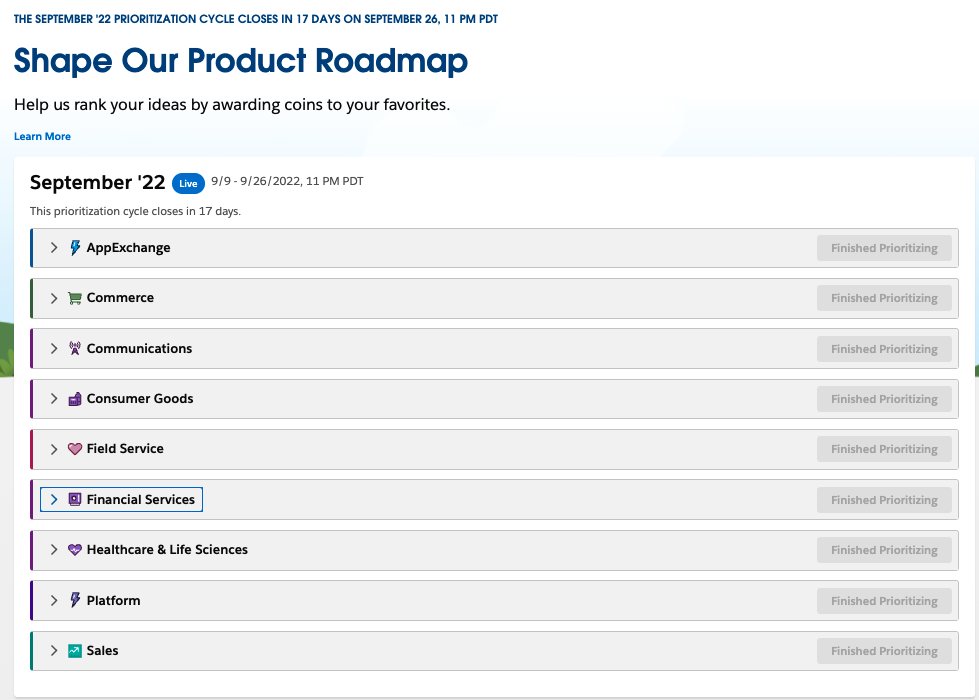Click the Field Service section title
The width and height of the screenshot is (979, 700).
point(125,448)
